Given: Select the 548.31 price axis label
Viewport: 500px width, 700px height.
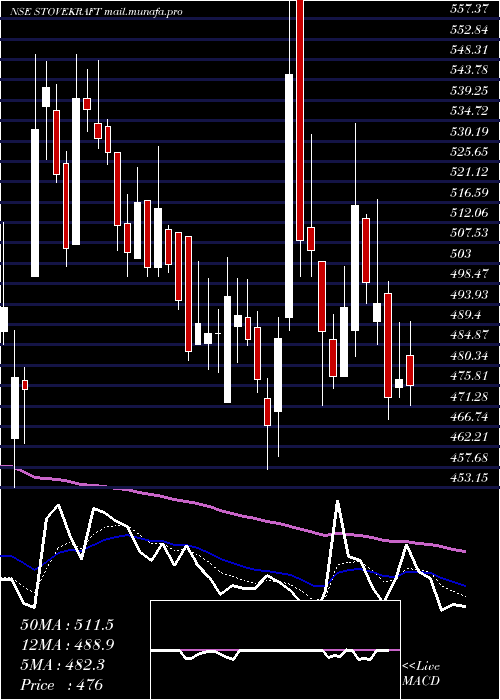Looking at the screenshot, I should 469,50.
